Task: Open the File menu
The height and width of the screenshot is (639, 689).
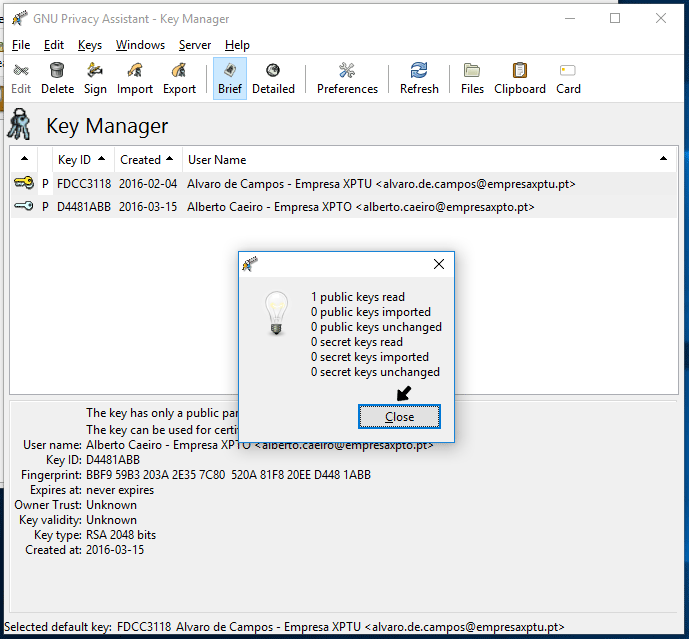Action: 21,45
